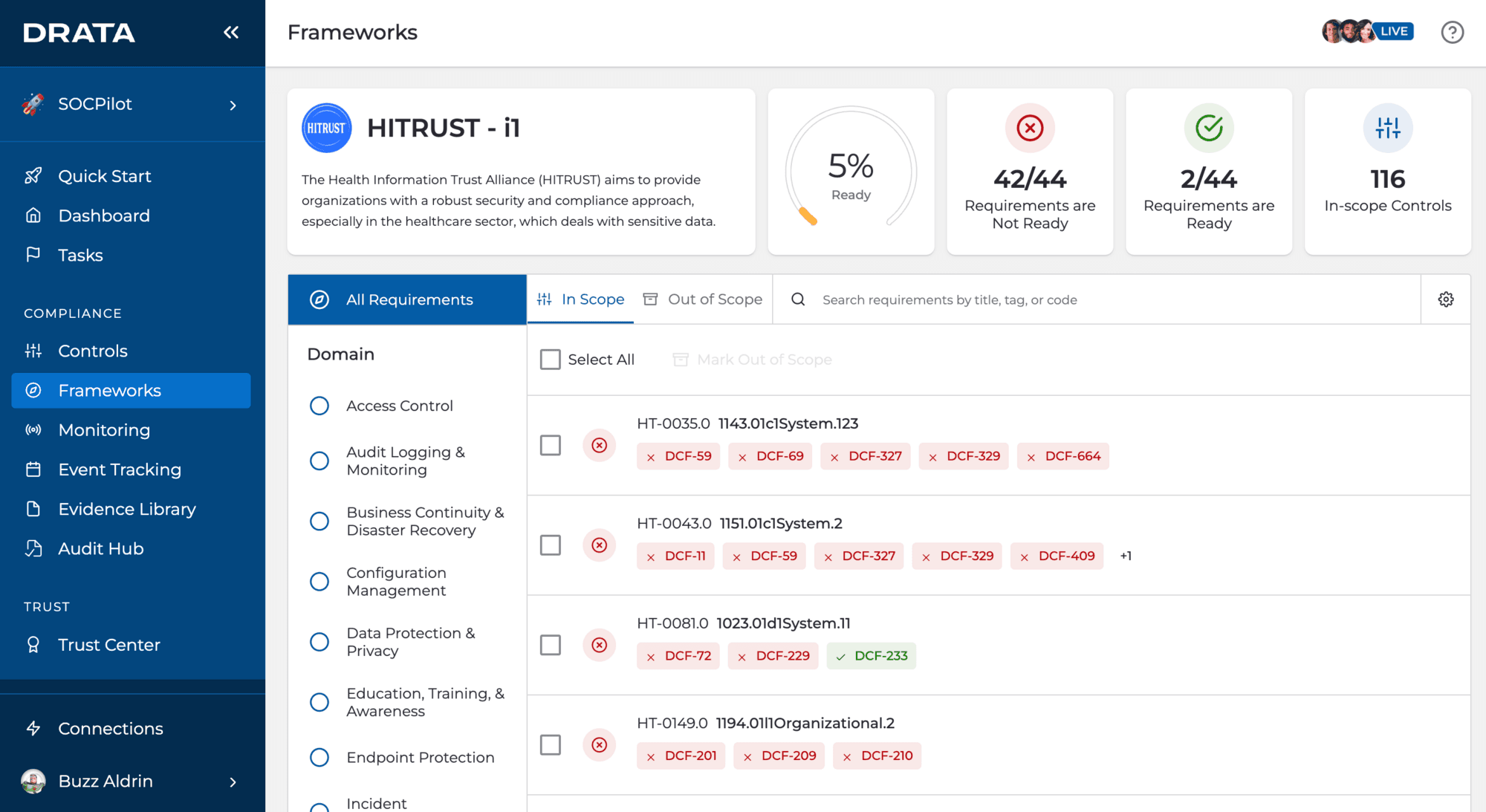Expand the SOCPilot menu chevron

pyautogui.click(x=233, y=105)
